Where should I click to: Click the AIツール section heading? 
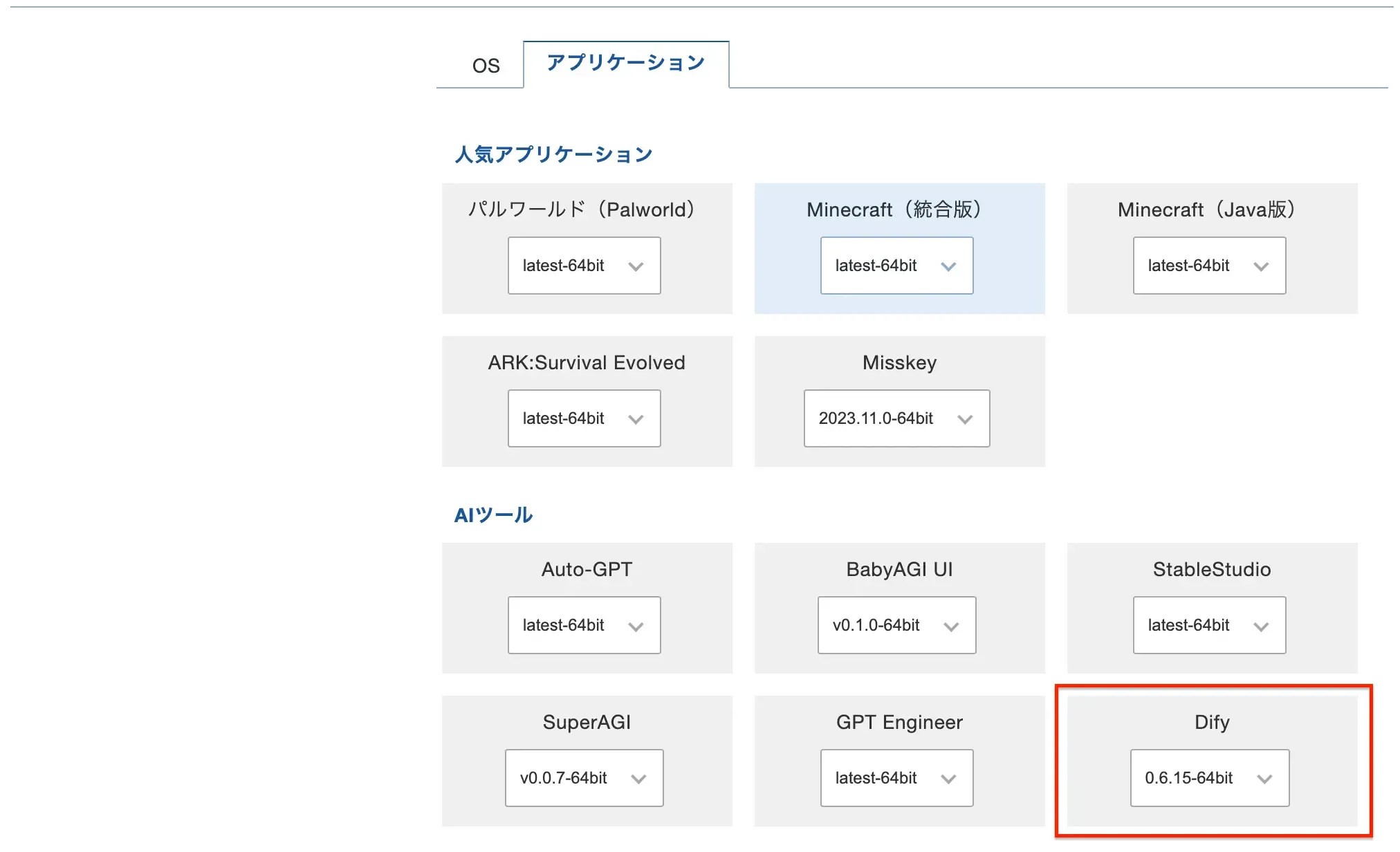pos(493,515)
